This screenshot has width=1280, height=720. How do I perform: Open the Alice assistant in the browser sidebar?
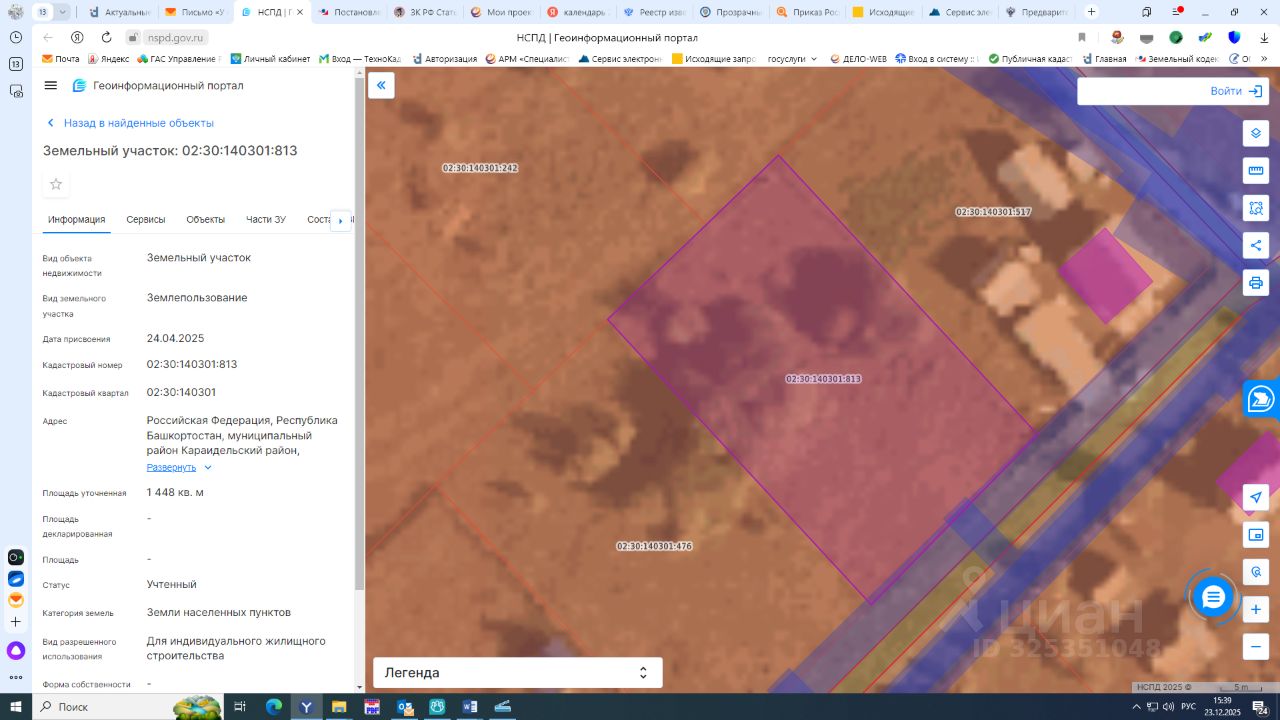point(16,651)
